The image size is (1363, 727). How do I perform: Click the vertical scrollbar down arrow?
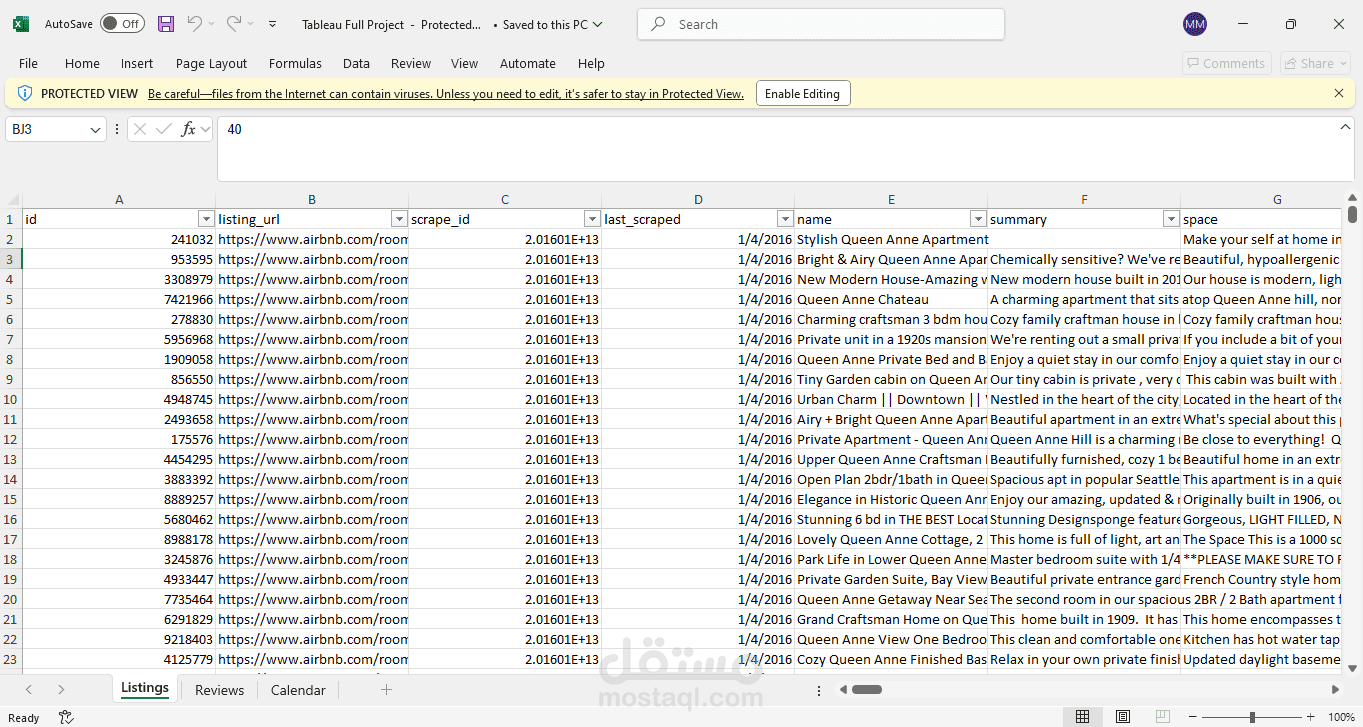tap(1353, 668)
